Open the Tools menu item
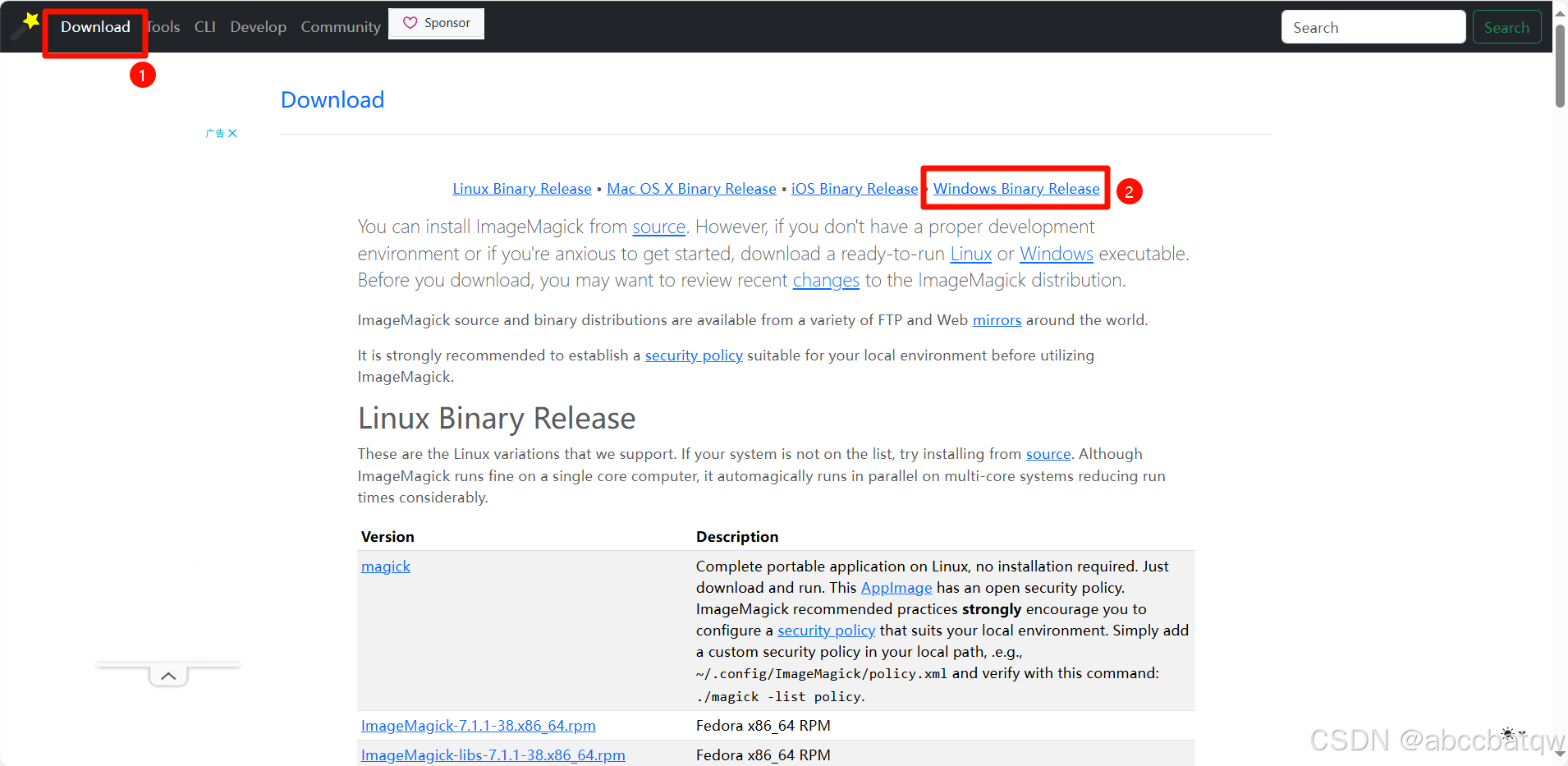This screenshot has height=766, width=1568. point(163,27)
